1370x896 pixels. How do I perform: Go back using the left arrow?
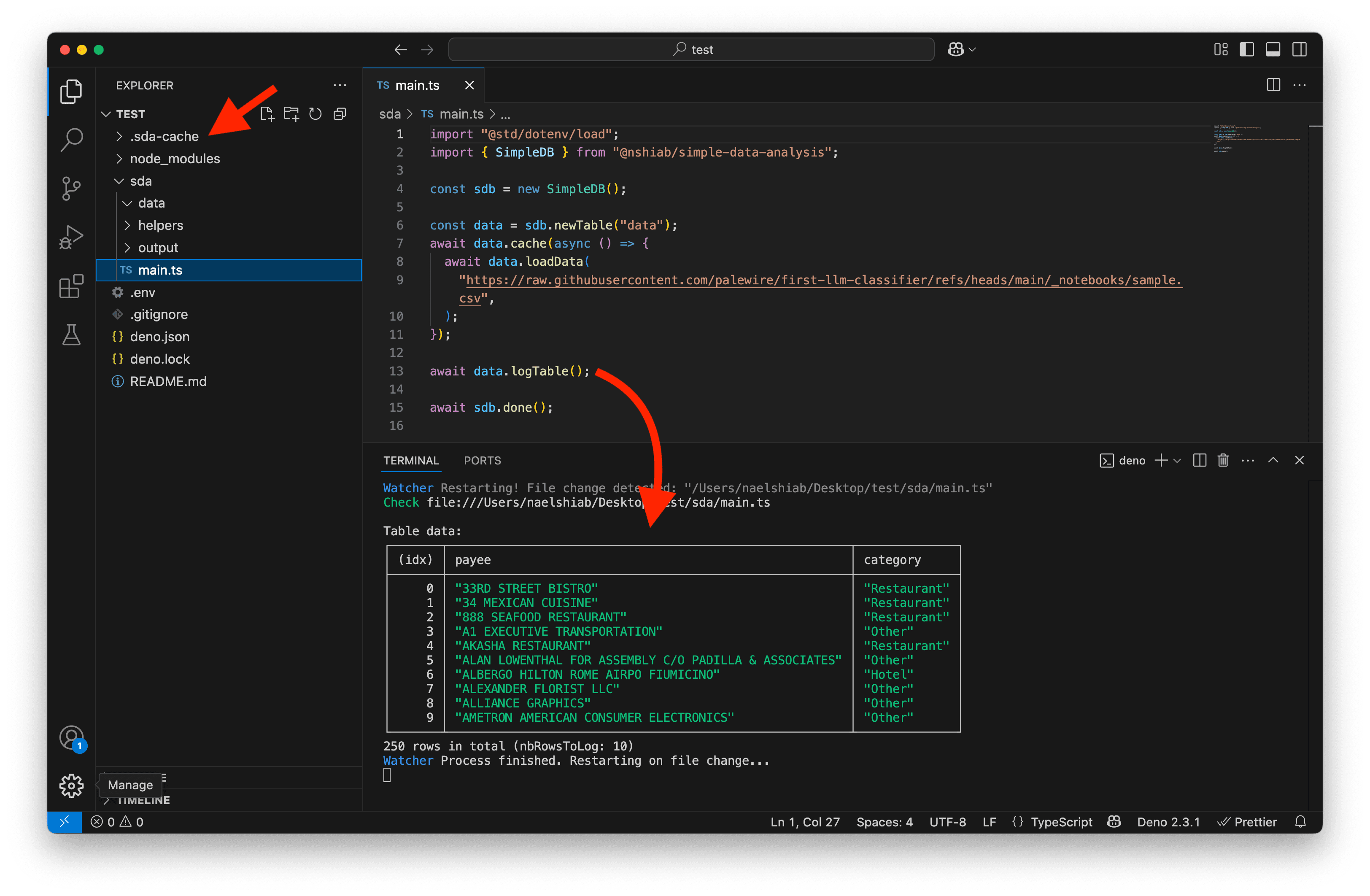click(x=401, y=49)
